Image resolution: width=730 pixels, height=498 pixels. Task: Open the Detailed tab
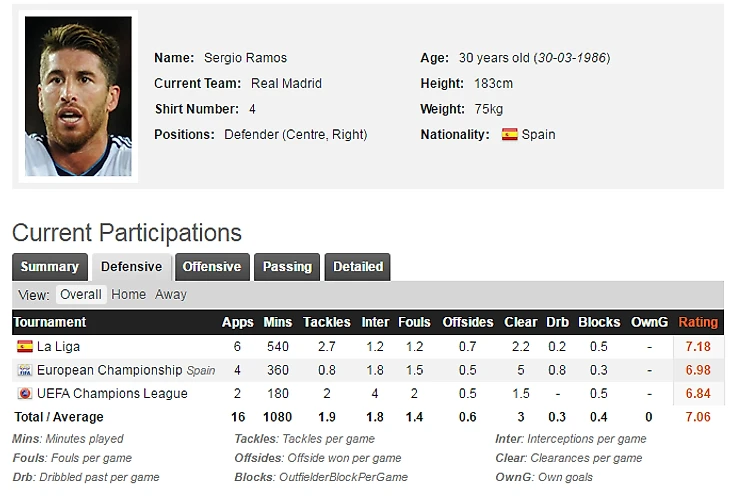[358, 267]
